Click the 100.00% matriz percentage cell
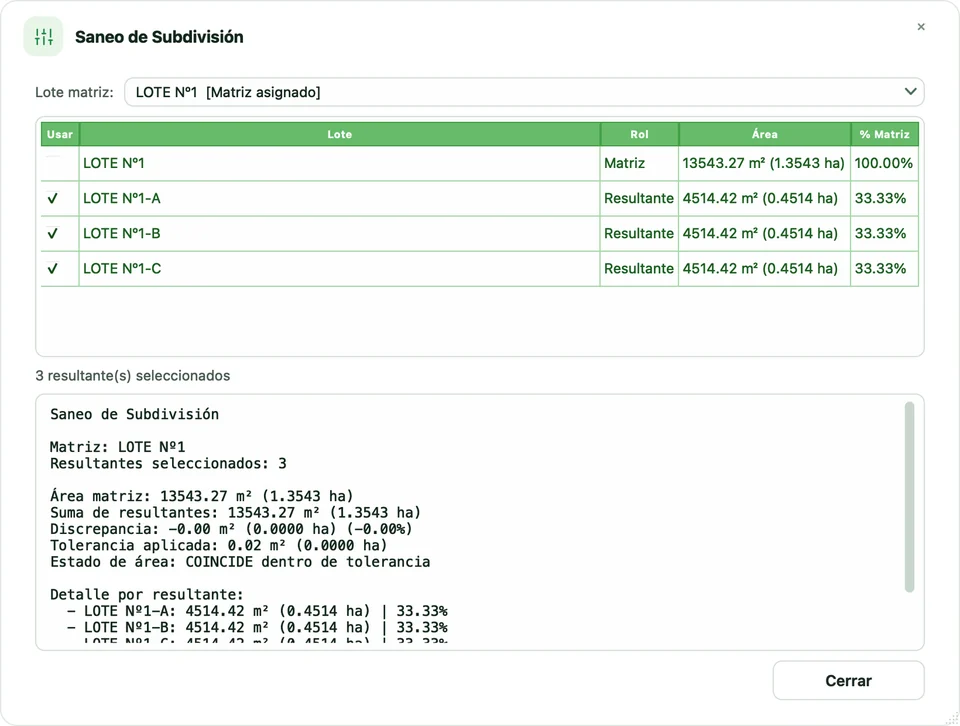Screen dimensions: 960x726 885,163
